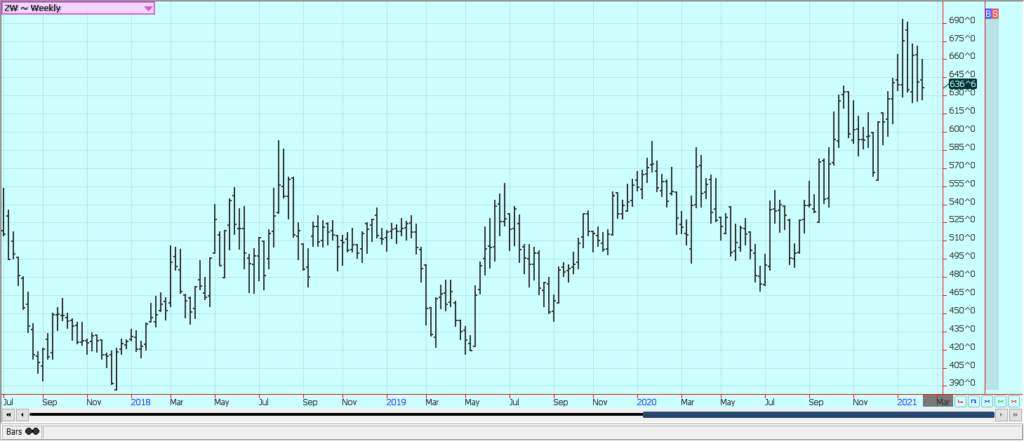Click the red S sell button
Image resolution: width=1024 pixels, height=441 pixels.
tap(995, 14)
